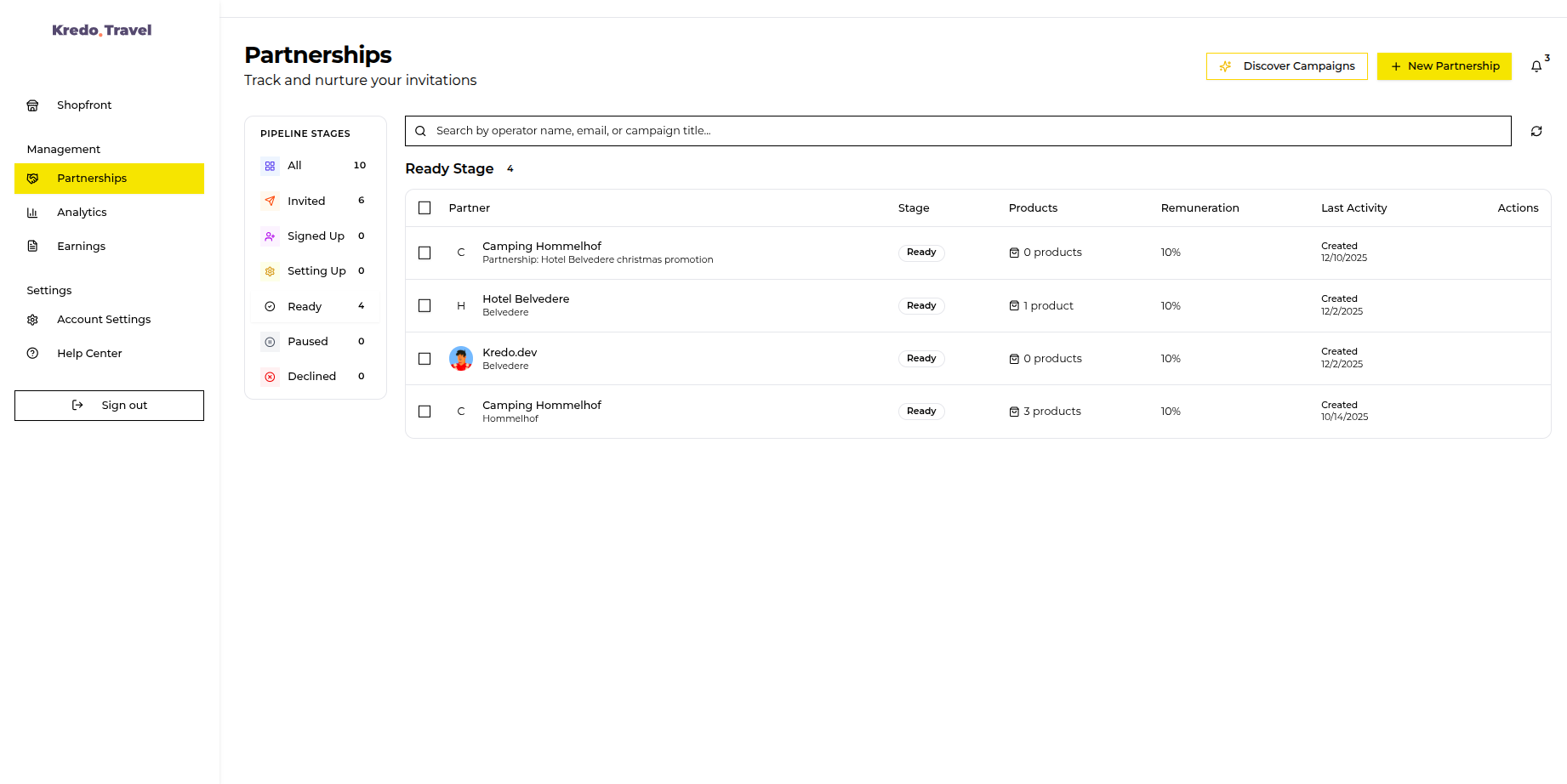The width and height of the screenshot is (1567, 784).
Task: Click the Declined stage red icon
Action: [270, 376]
